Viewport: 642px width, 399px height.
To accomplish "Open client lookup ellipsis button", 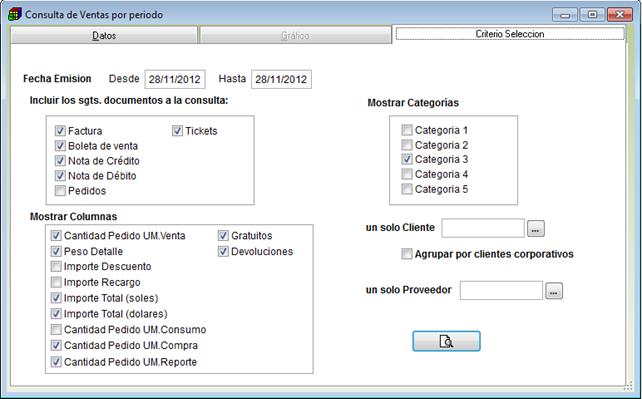I will [x=536, y=229].
